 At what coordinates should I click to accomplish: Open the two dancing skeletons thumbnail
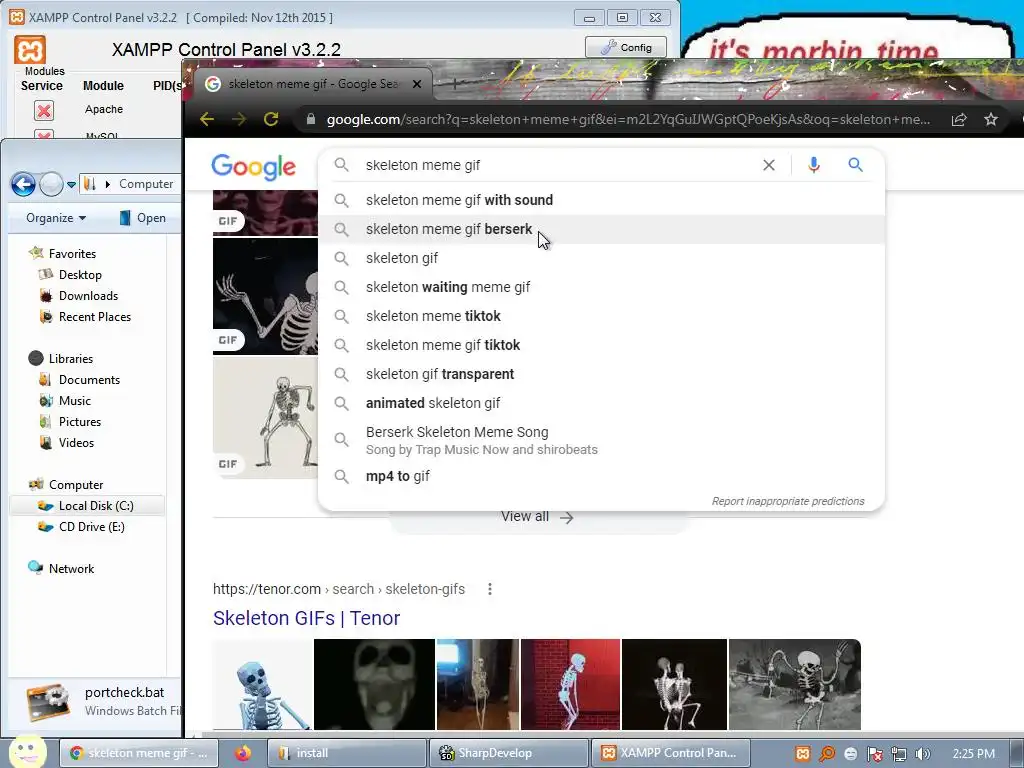coord(674,684)
